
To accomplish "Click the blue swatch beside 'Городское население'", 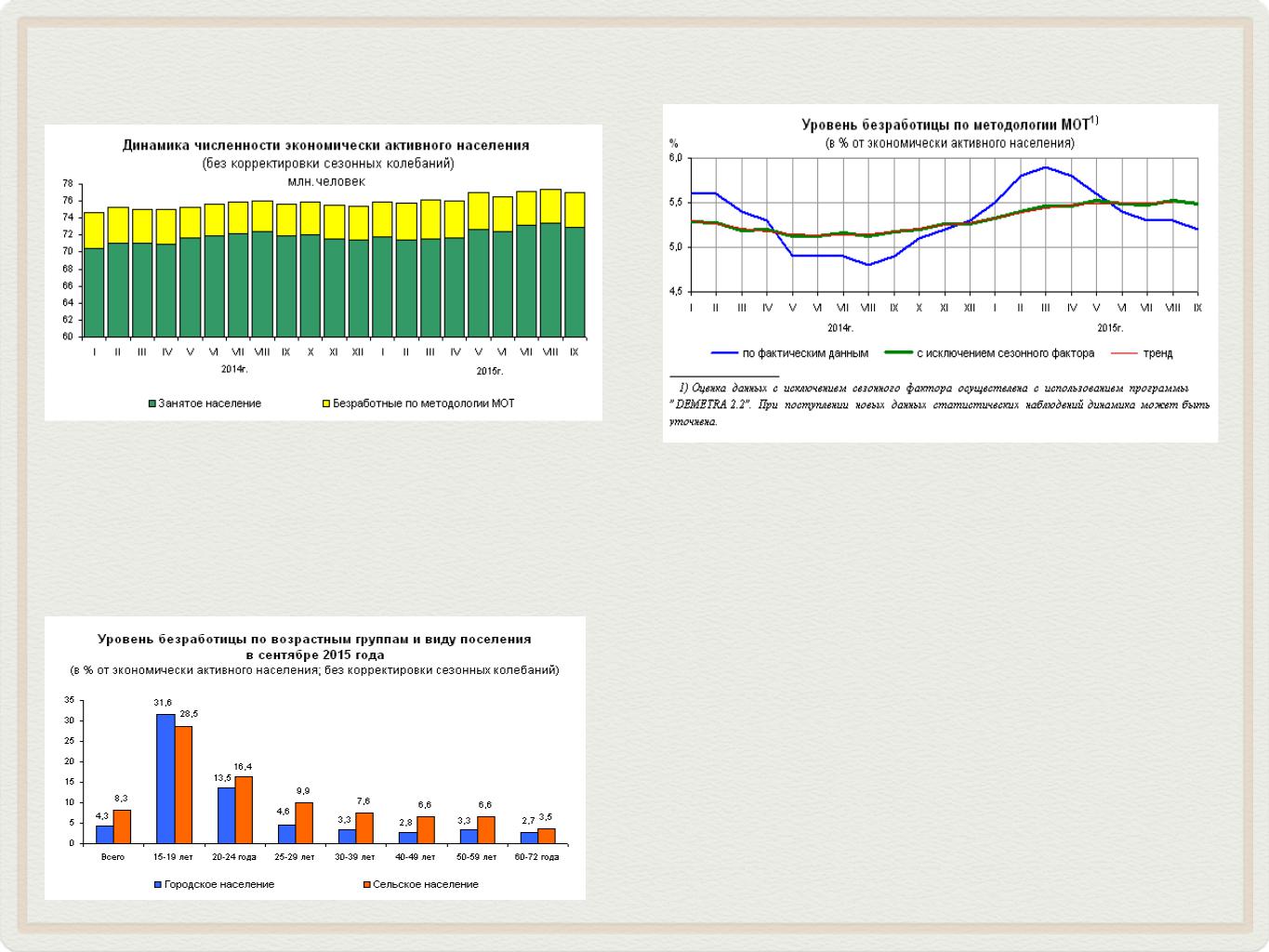I will coord(158,885).
